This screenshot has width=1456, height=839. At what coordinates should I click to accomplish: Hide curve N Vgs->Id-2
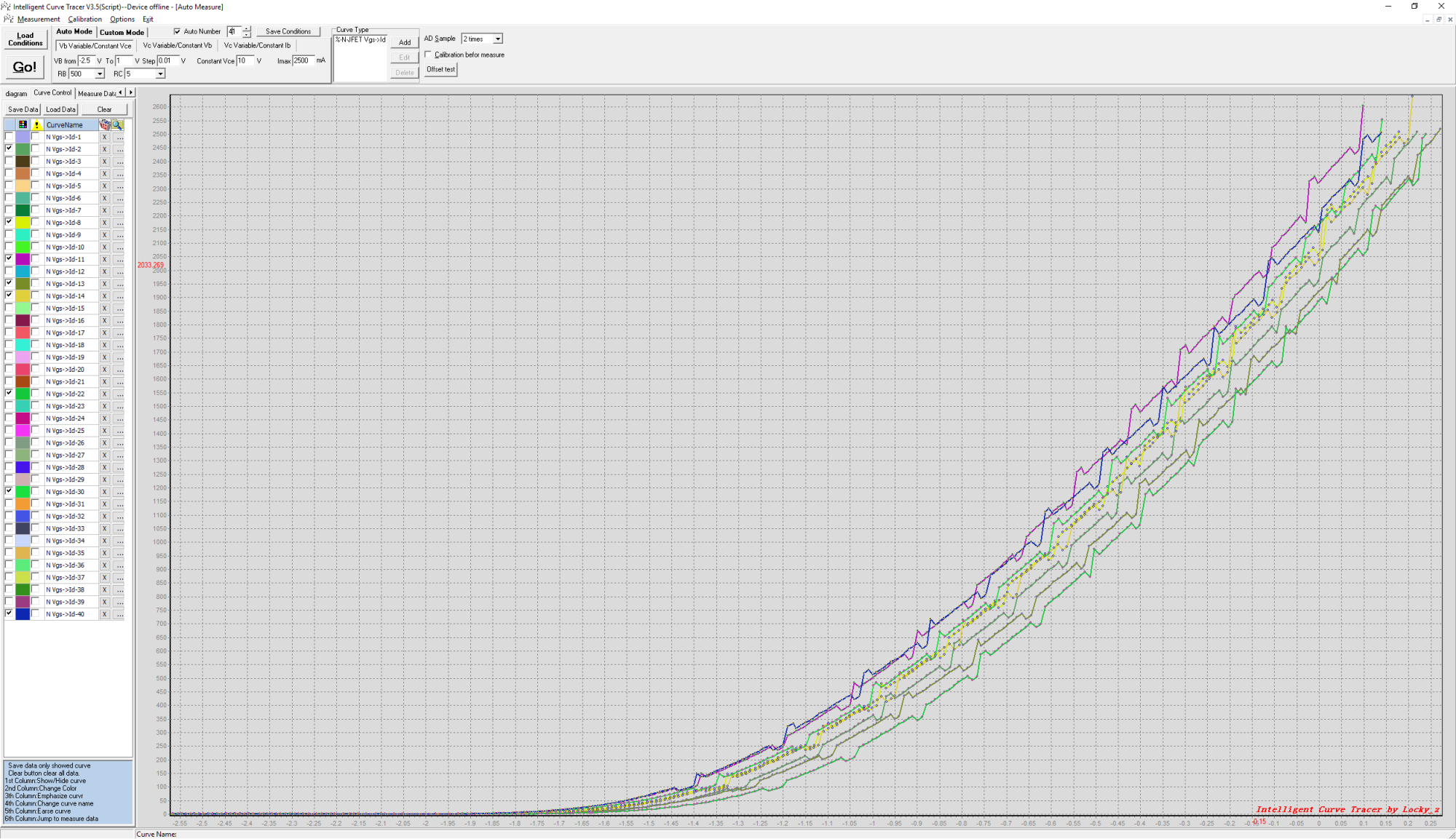coord(9,148)
